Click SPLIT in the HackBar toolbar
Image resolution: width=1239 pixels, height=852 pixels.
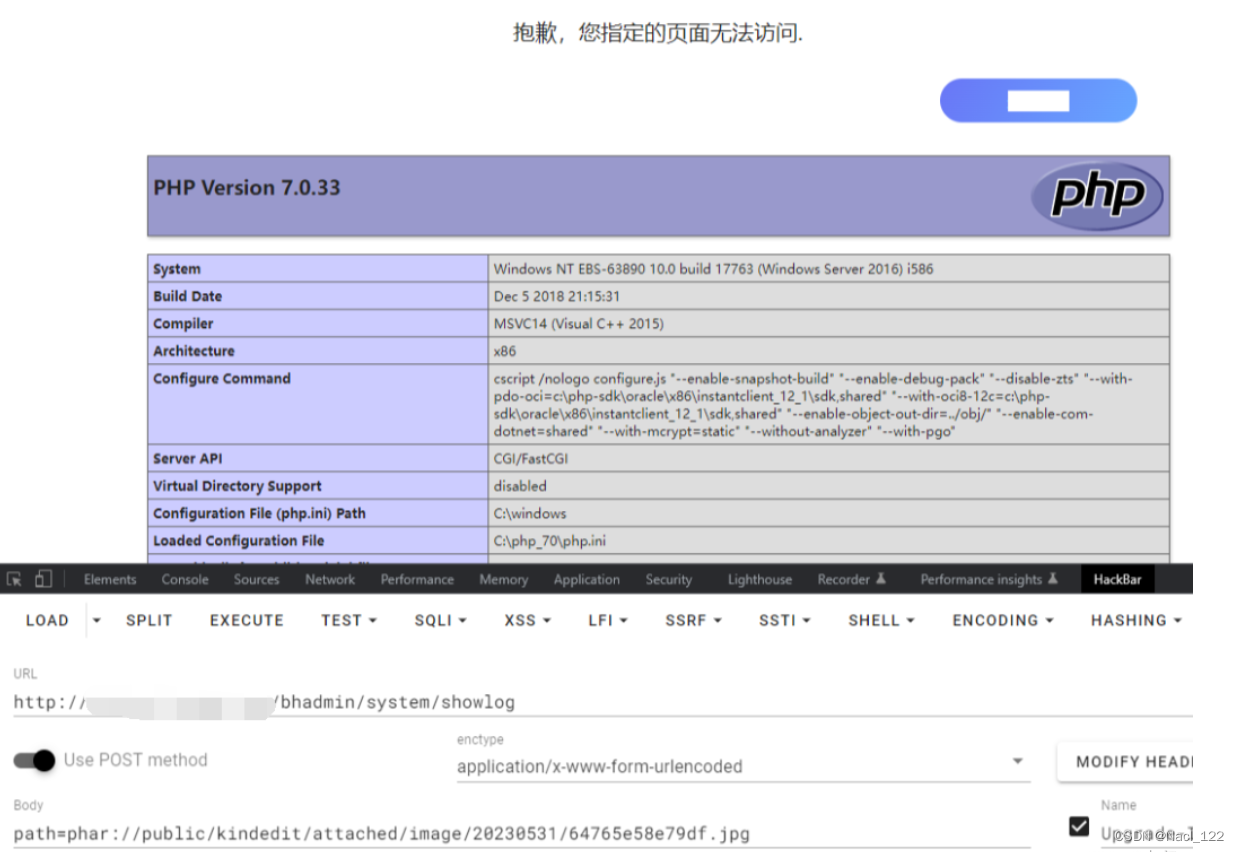[148, 620]
